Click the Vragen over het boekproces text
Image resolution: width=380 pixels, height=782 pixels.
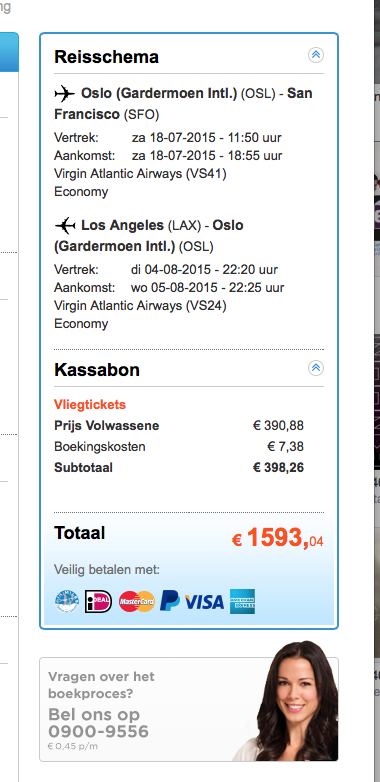pyautogui.click(x=101, y=685)
